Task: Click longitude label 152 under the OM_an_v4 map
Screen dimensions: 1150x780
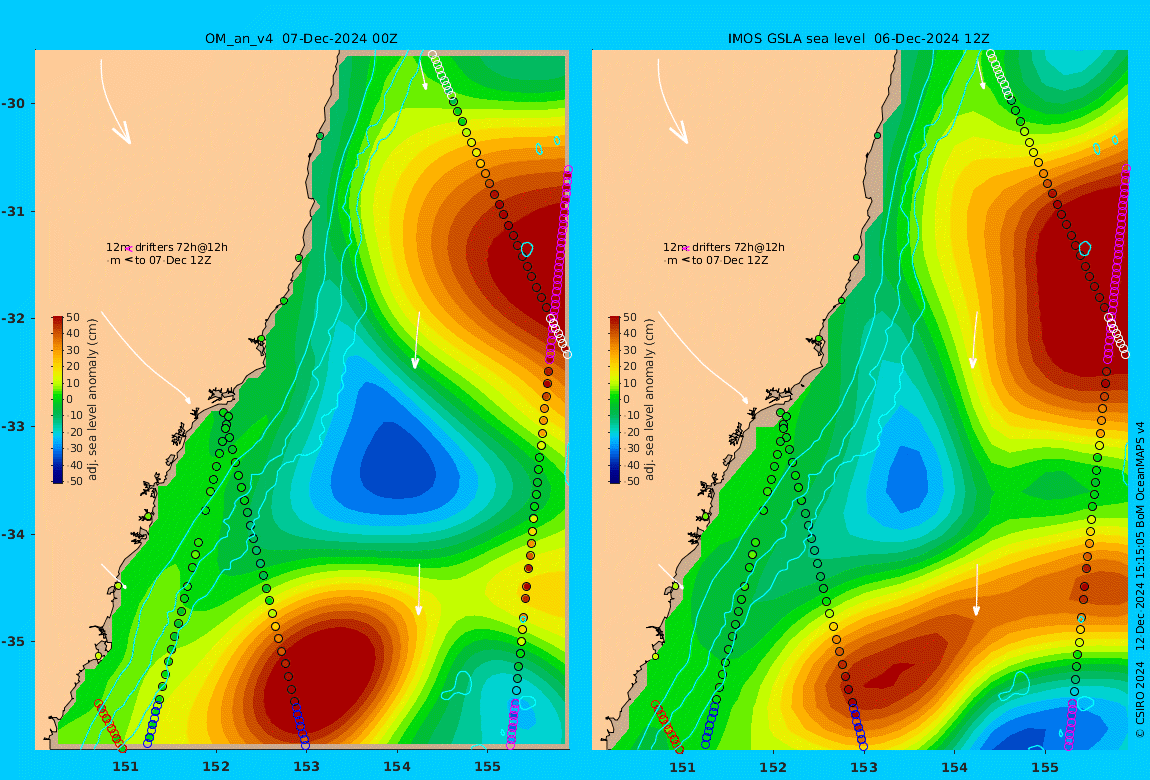Action: (x=216, y=768)
